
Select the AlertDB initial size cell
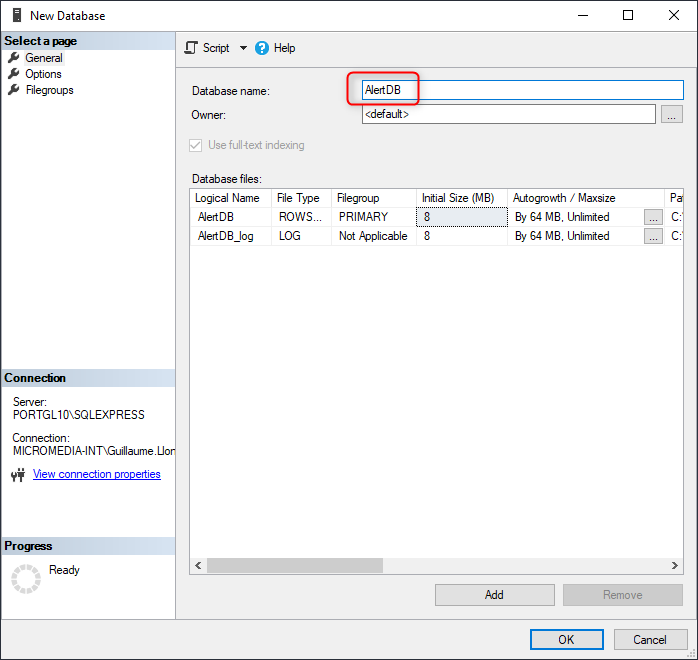click(x=461, y=217)
